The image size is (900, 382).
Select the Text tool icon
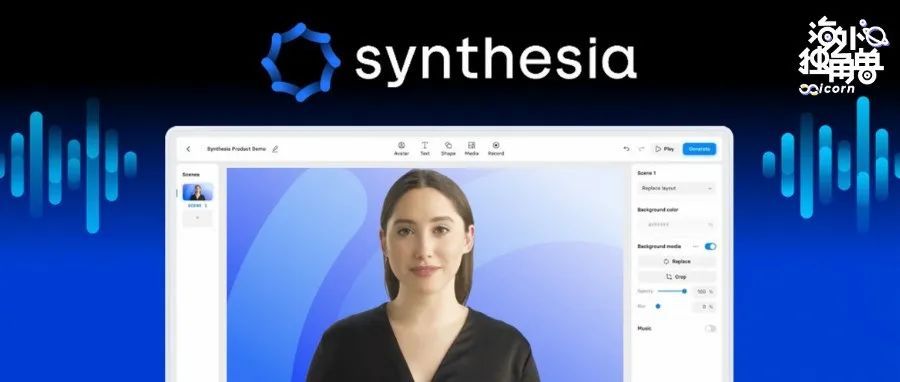coord(425,149)
